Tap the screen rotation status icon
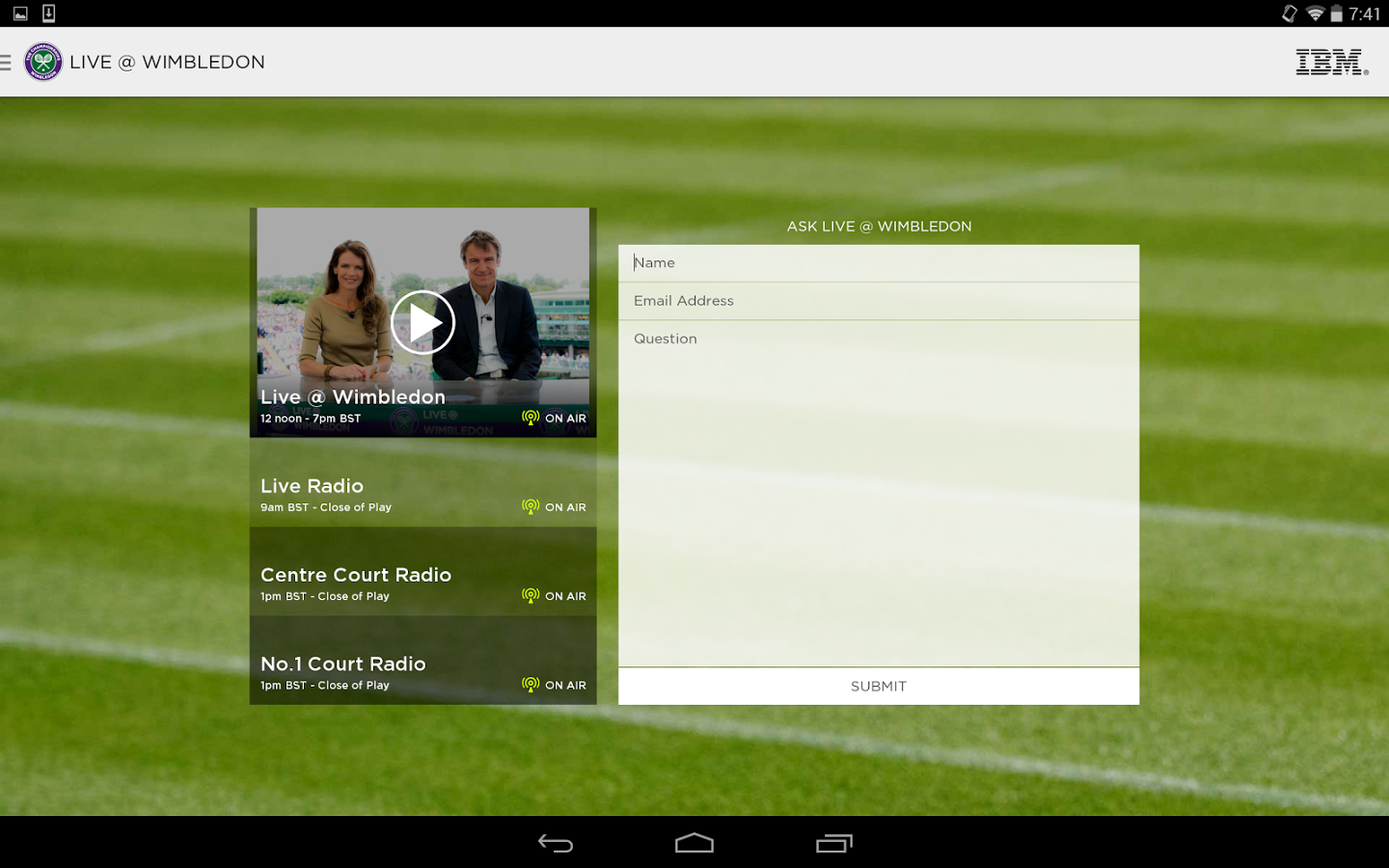 pyautogui.click(x=1290, y=14)
